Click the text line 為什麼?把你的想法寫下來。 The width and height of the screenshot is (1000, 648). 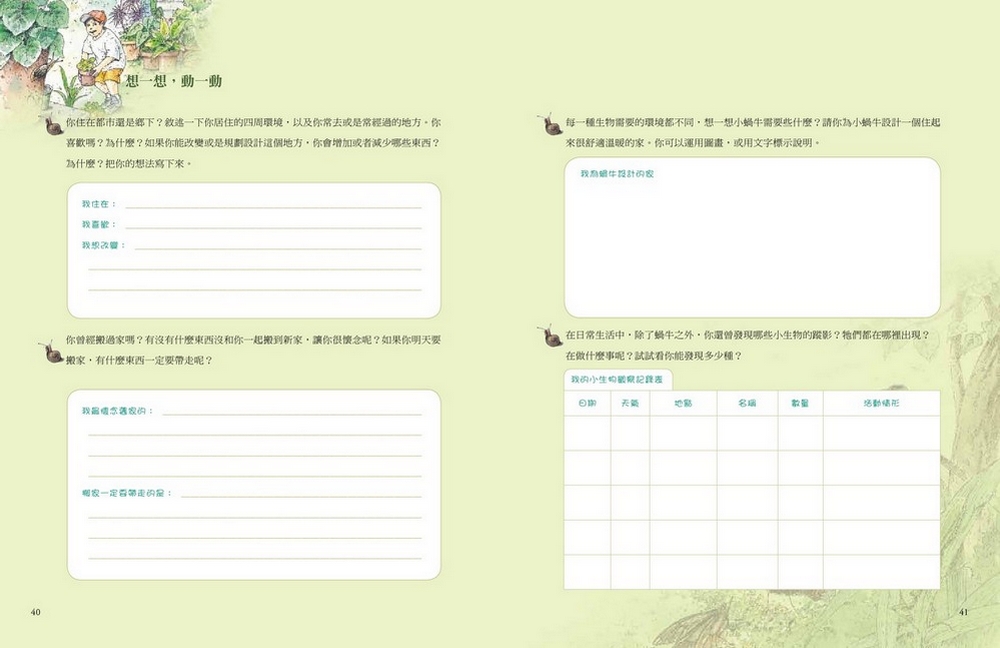(x=129, y=163)
